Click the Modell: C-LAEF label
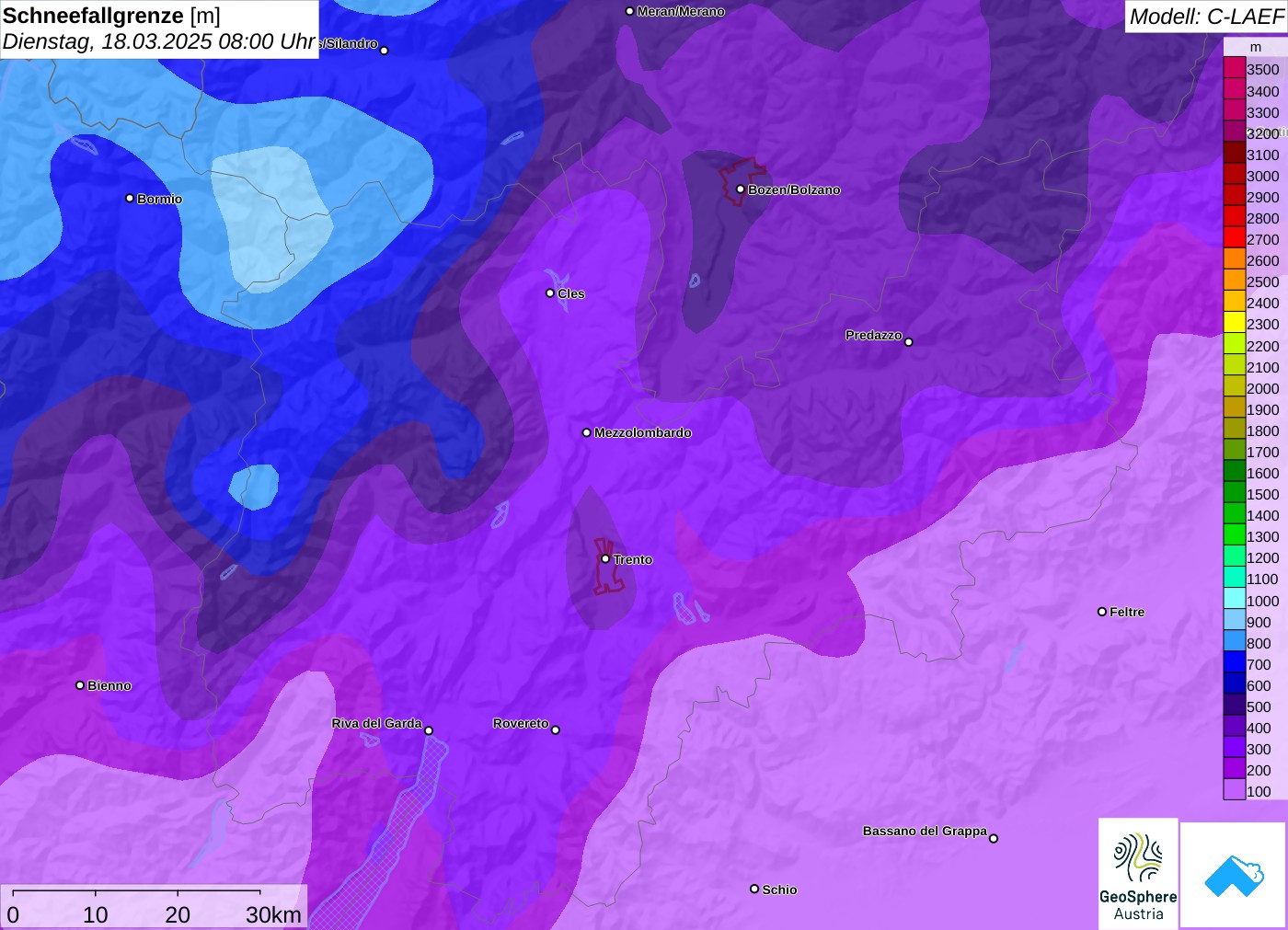1288x930 pixels. click(x=1206, y=17)
